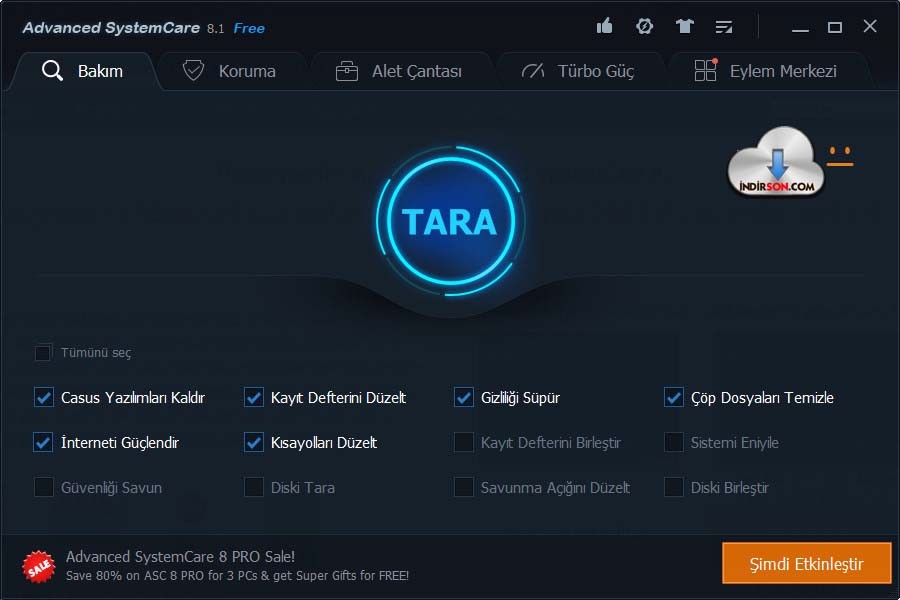Click the circular slashed icon beside thumbs-up

pos(645,26)
